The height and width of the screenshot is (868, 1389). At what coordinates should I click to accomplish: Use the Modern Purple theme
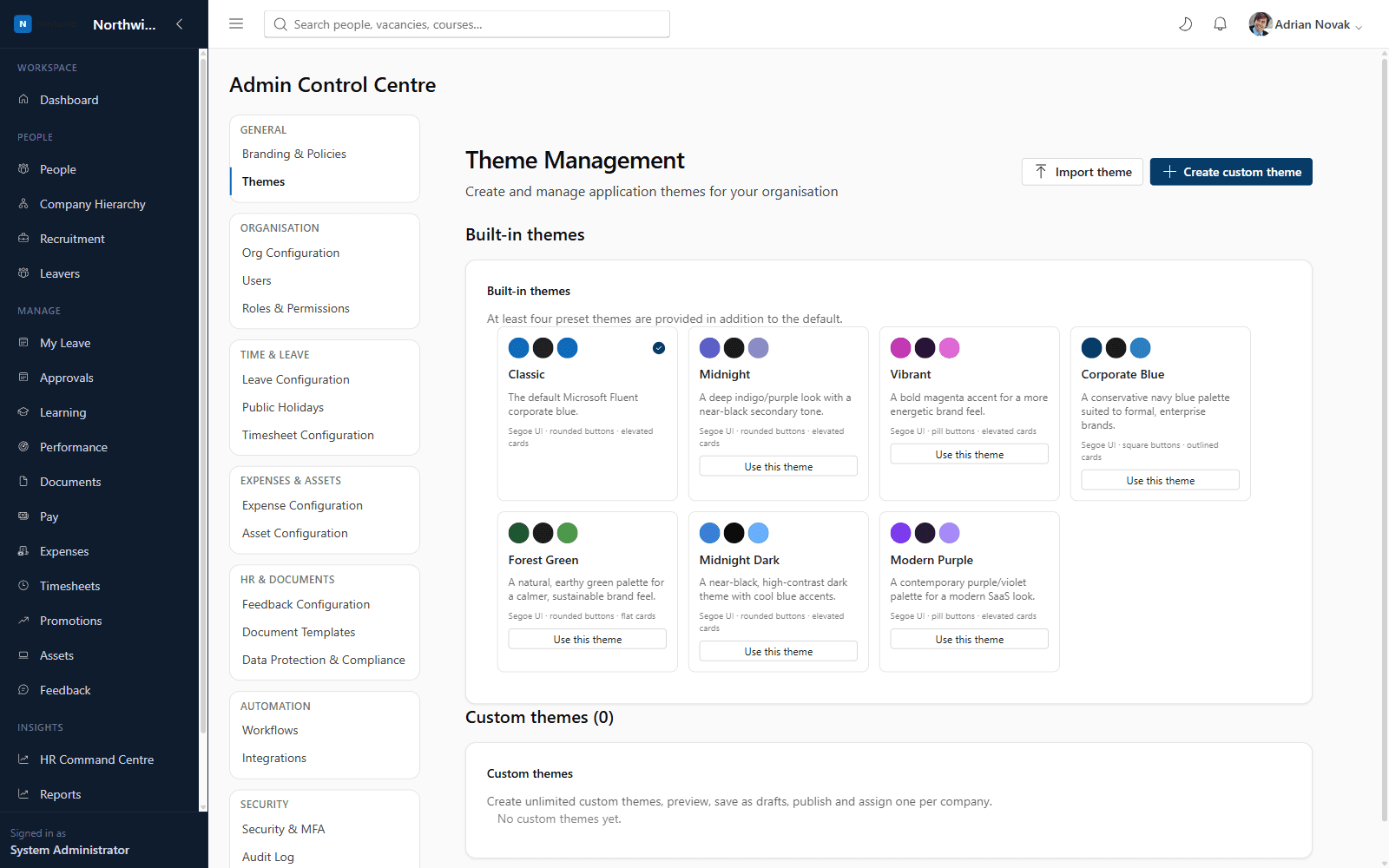pos(970,640)
